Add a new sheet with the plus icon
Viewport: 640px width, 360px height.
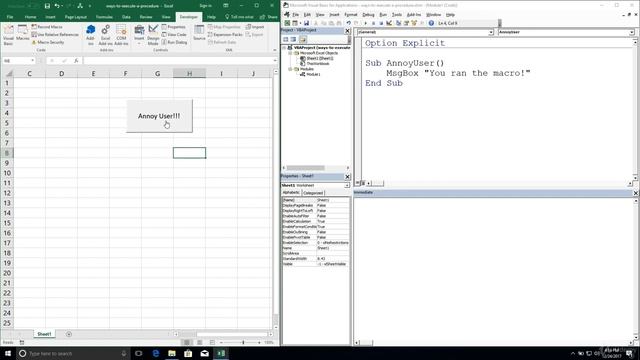(69, 334)
